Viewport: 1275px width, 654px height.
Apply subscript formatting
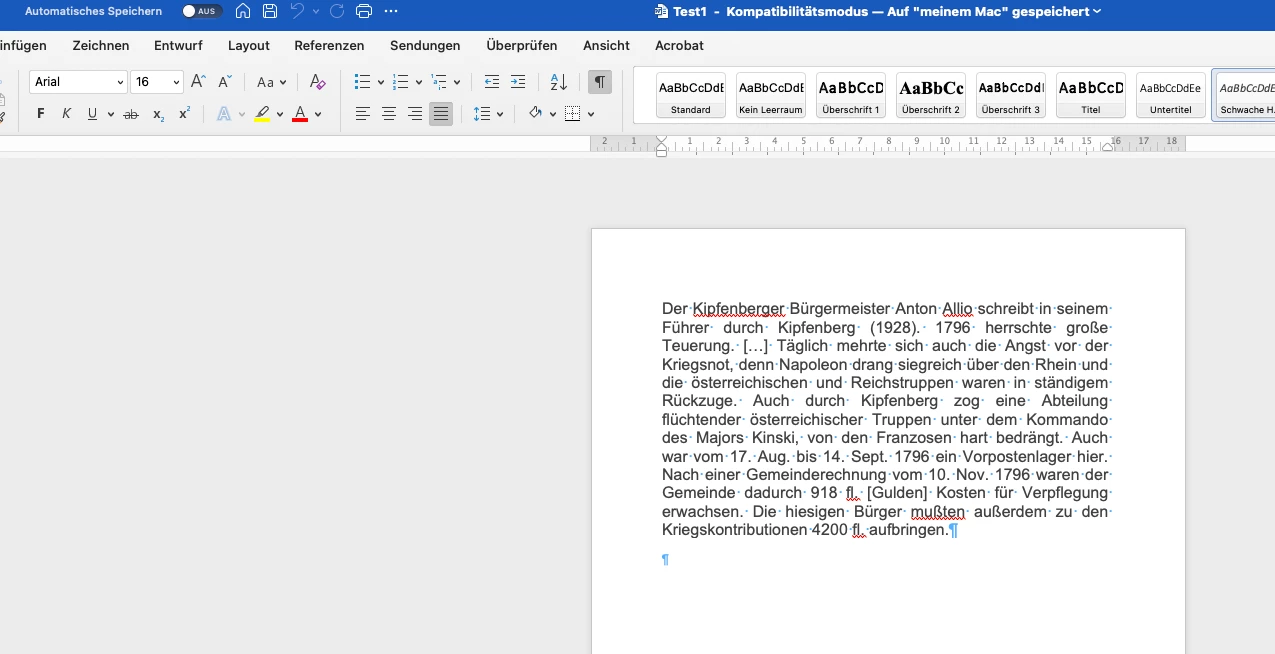[x=158, y=114]
